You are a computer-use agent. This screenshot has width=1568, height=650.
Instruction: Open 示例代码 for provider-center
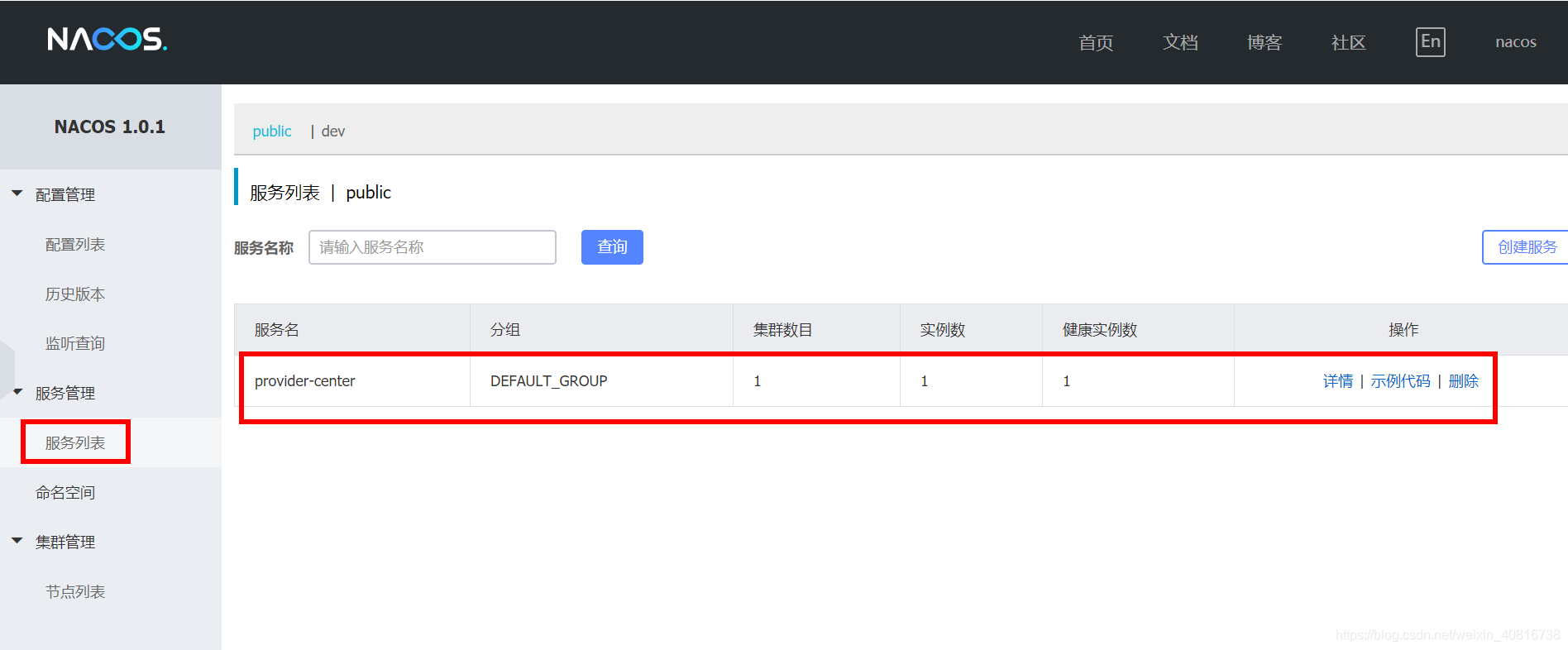pyautogui.click(x=1400, y=381)
